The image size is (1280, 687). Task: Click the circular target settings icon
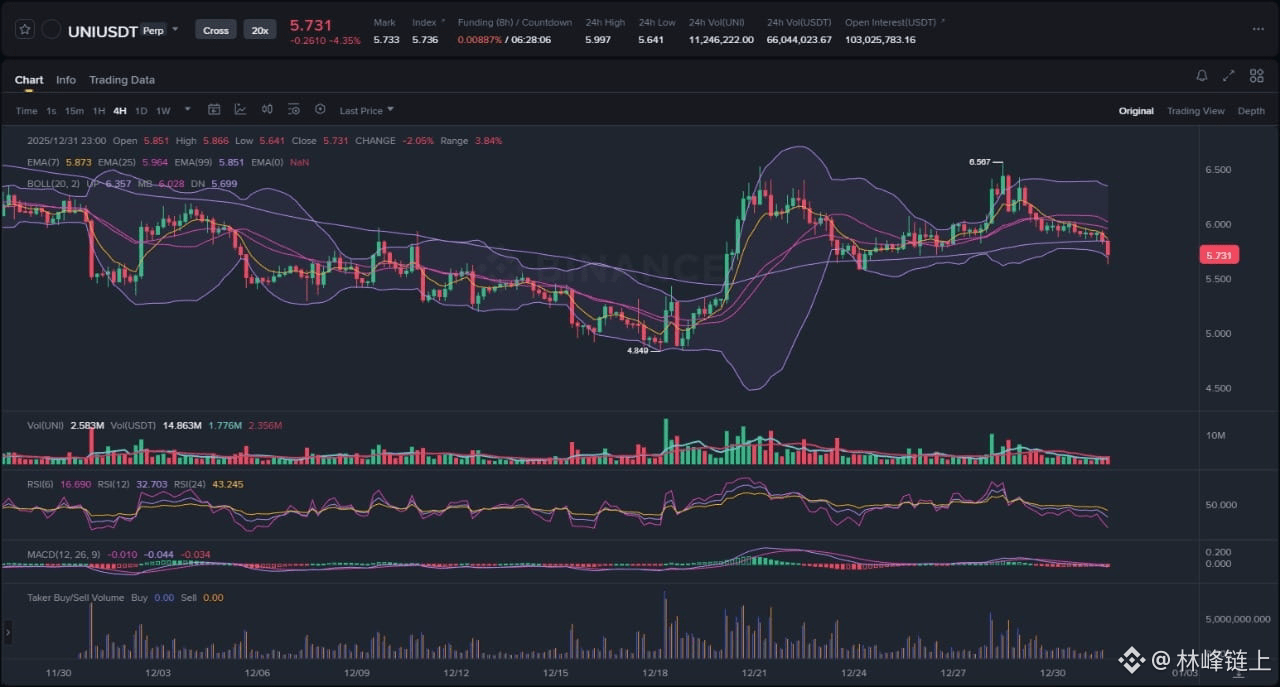click(320, 110)
